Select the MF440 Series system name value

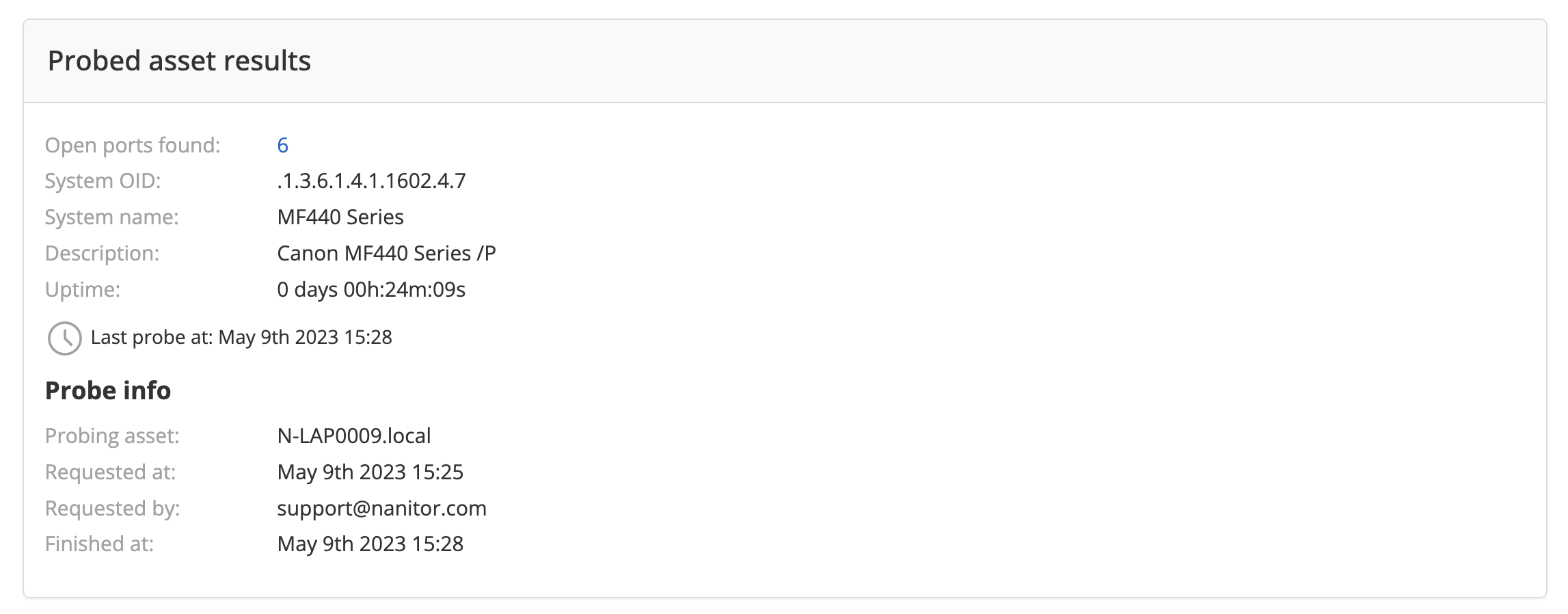tap(340, 217)
